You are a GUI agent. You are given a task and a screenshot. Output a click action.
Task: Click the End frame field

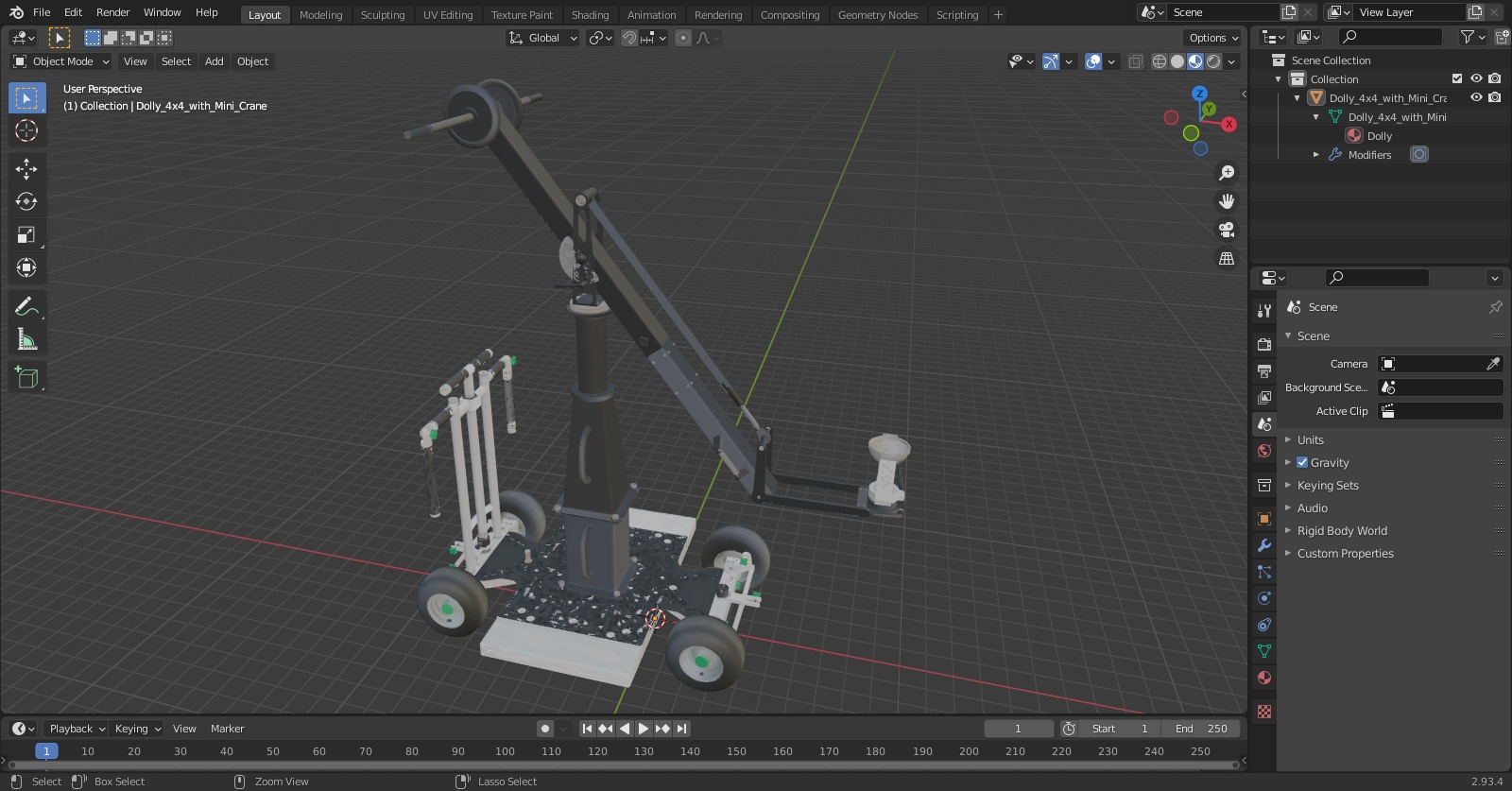click(x=1200, y=729)
